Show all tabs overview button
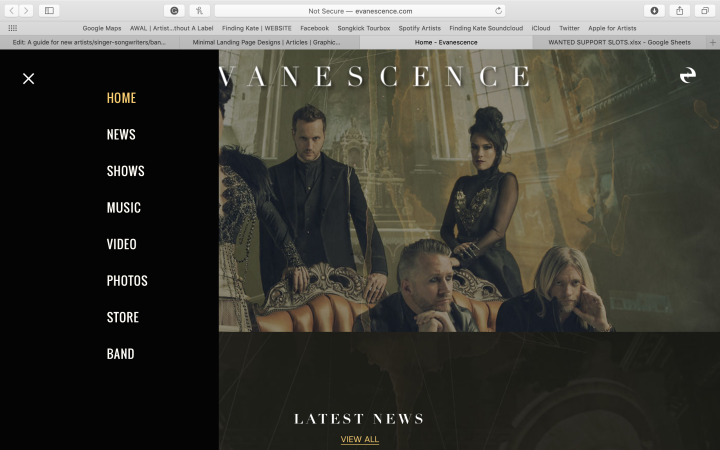The width and height of the screenshot is (720, 450). (705, 11)
